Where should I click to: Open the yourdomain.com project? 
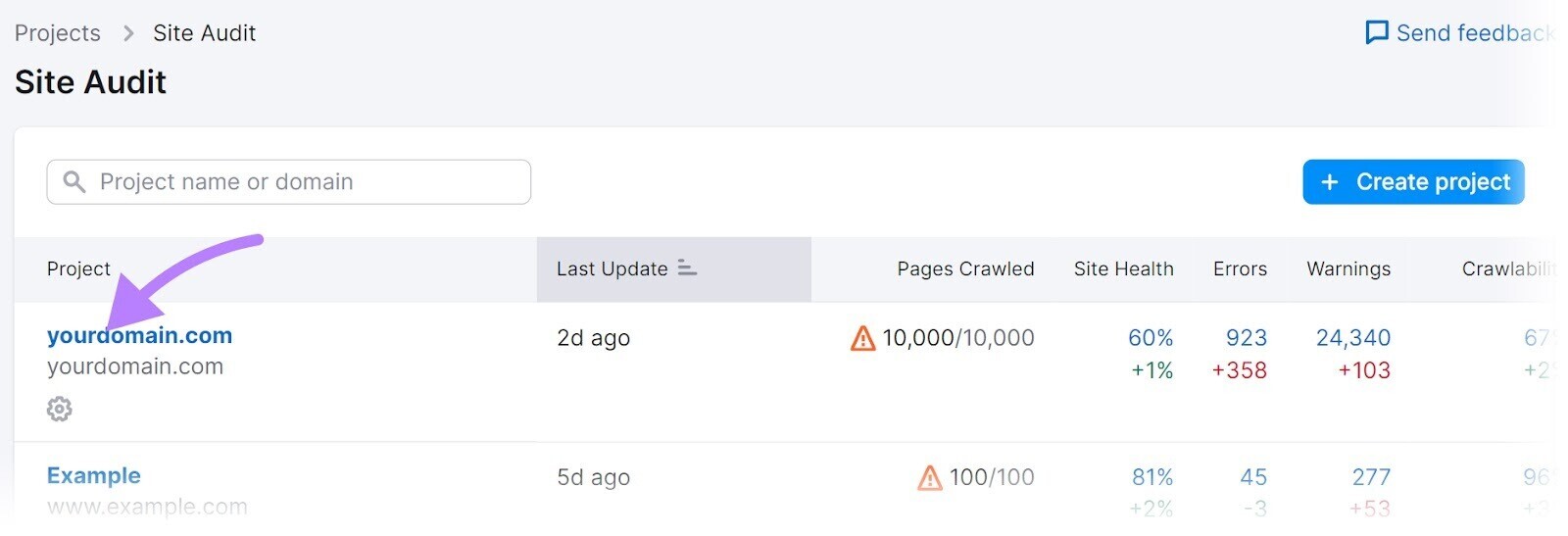[140, 335]
